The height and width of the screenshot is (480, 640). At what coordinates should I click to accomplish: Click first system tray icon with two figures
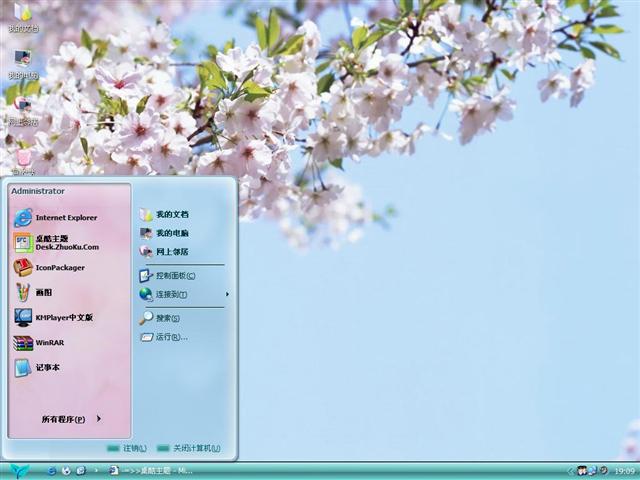[582, 471]
